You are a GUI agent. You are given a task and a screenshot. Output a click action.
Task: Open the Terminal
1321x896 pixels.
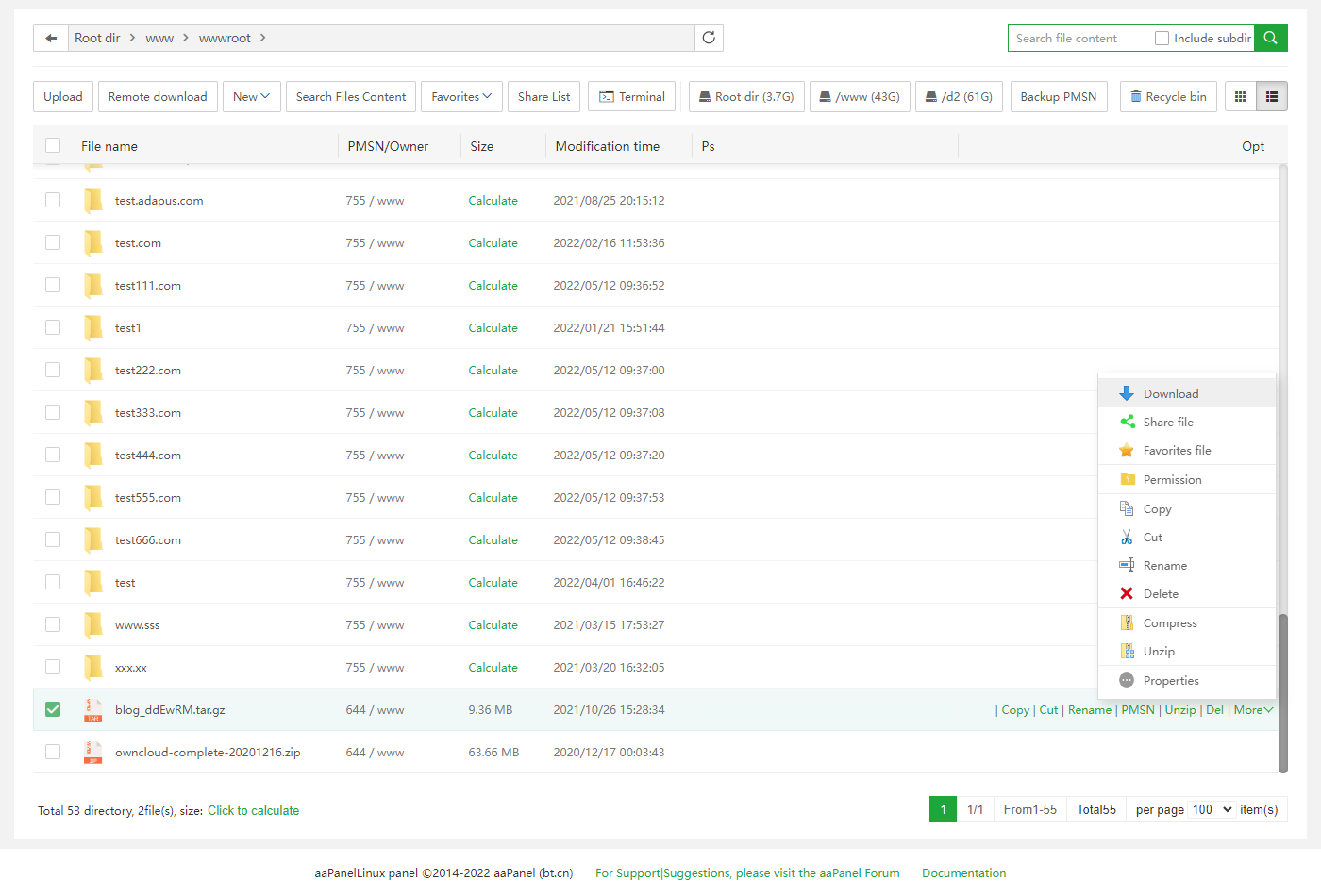point(631,96)
